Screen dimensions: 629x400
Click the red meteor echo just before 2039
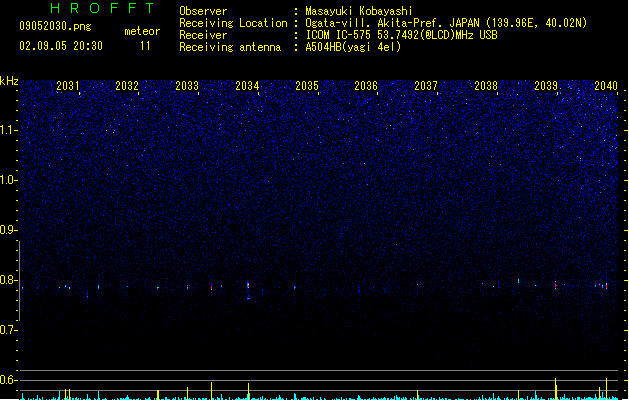click(x=556, y=285)
